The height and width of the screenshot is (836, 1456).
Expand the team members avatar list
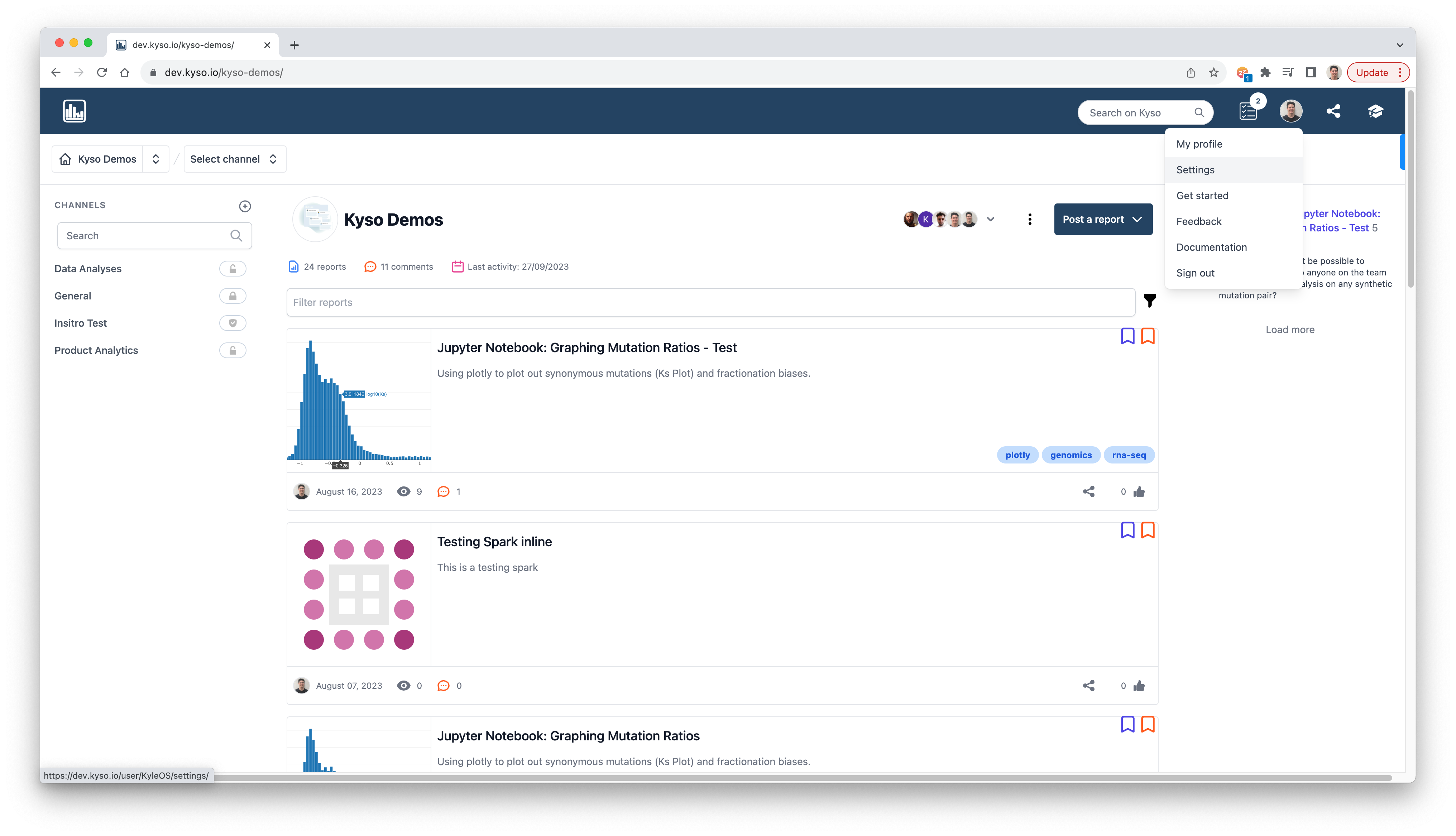click(x=990, y=219)
